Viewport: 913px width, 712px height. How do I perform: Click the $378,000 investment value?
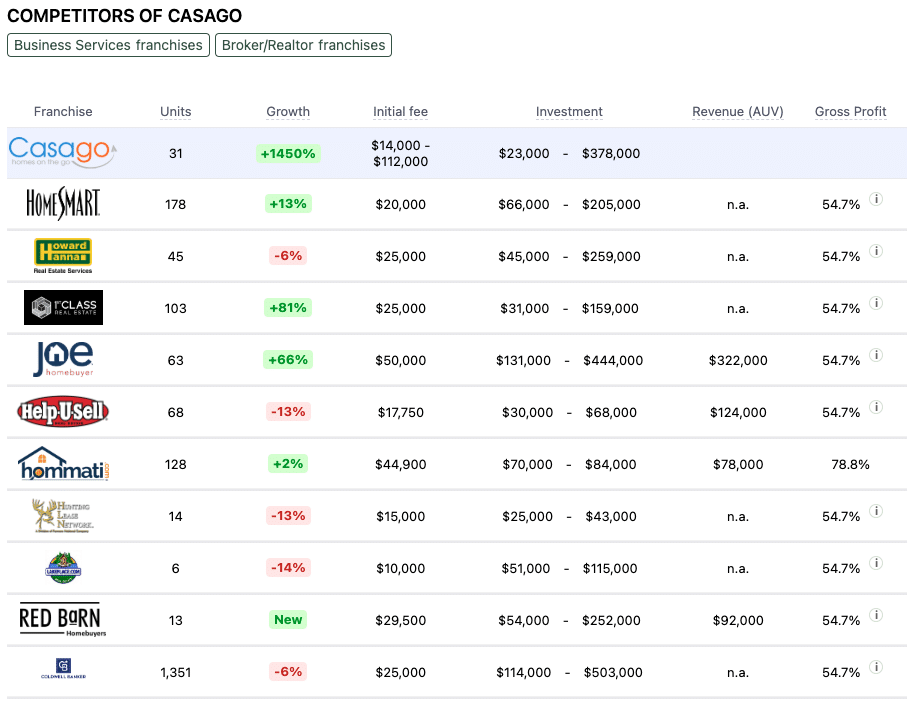[611, 153]
